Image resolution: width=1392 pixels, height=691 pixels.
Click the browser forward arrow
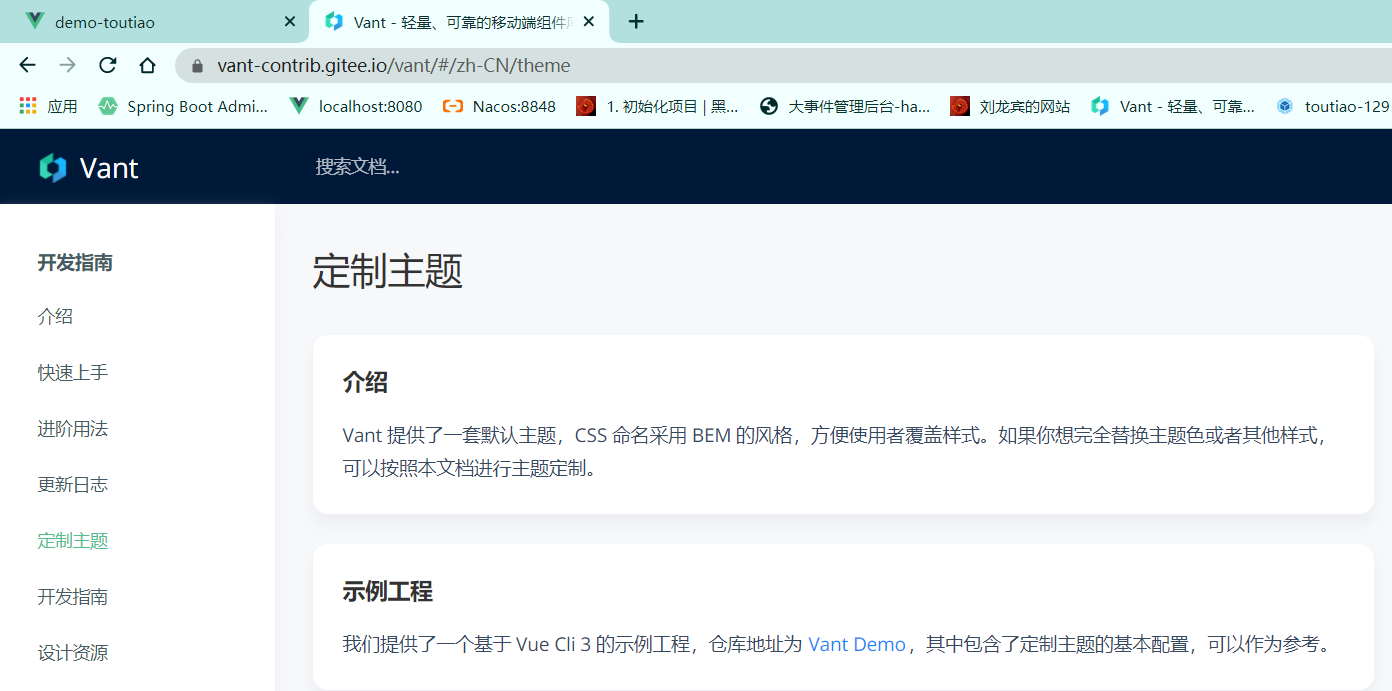coord(67,65)
